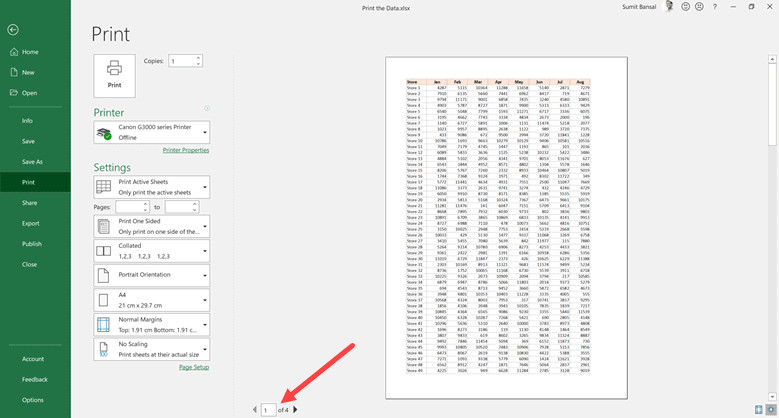Click the smiley feedback icon

[x=685, y=7]
